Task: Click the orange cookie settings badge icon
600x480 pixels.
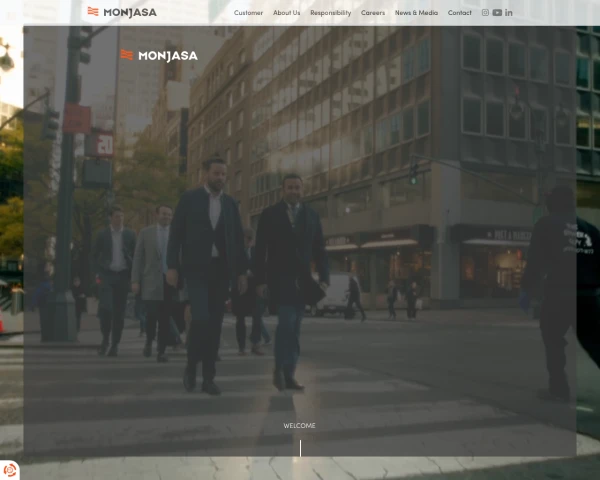Action: [x=10, y=470]
